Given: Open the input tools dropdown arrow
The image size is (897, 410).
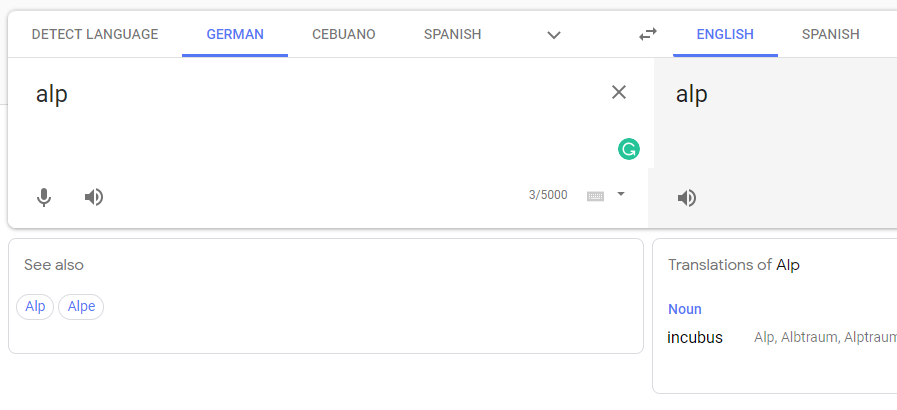Looking at the screenshot, I should point(621,194).
